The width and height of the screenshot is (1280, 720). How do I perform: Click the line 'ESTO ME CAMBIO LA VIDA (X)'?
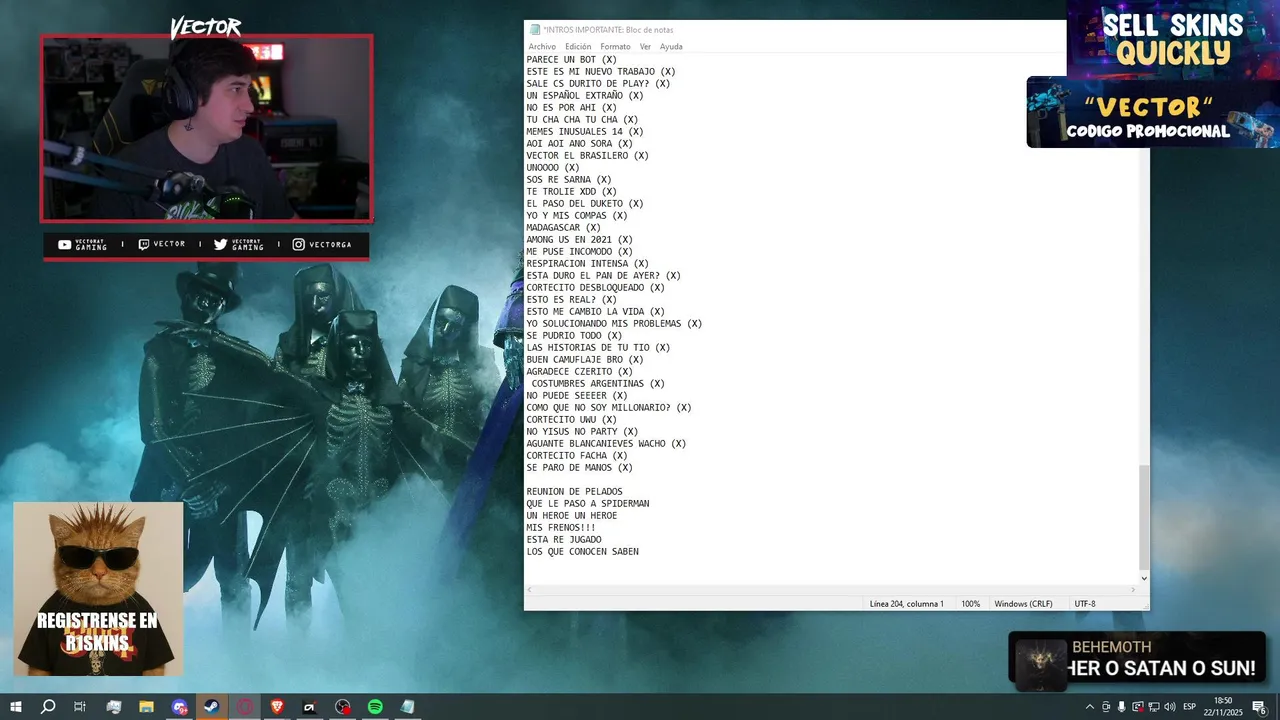pos(596,312)
